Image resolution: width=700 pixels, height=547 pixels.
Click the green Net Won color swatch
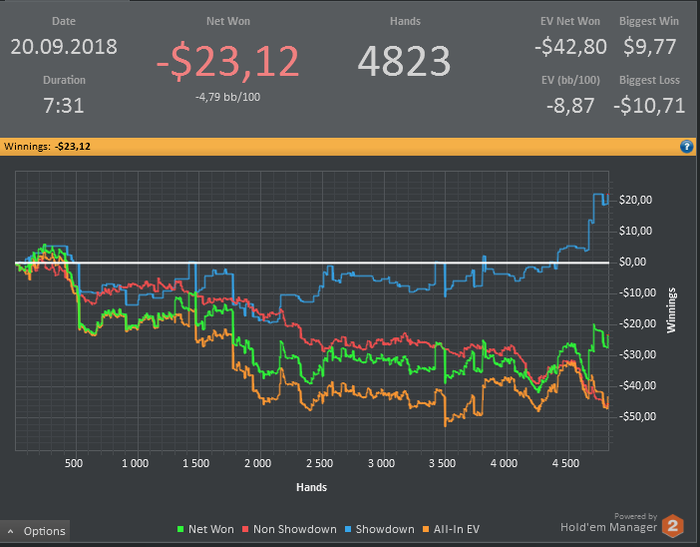(180, 530)
